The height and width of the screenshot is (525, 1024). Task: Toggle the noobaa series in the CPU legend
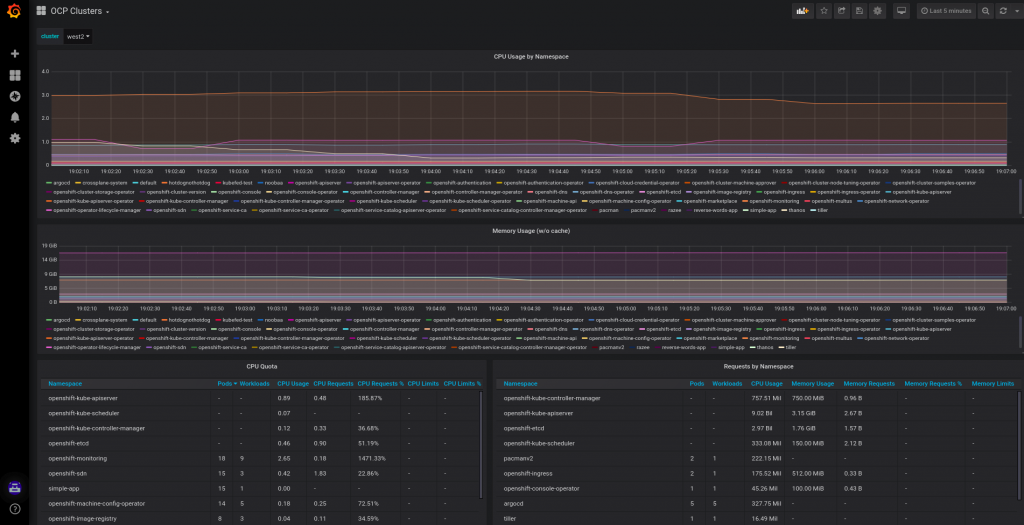pos(274,183)
